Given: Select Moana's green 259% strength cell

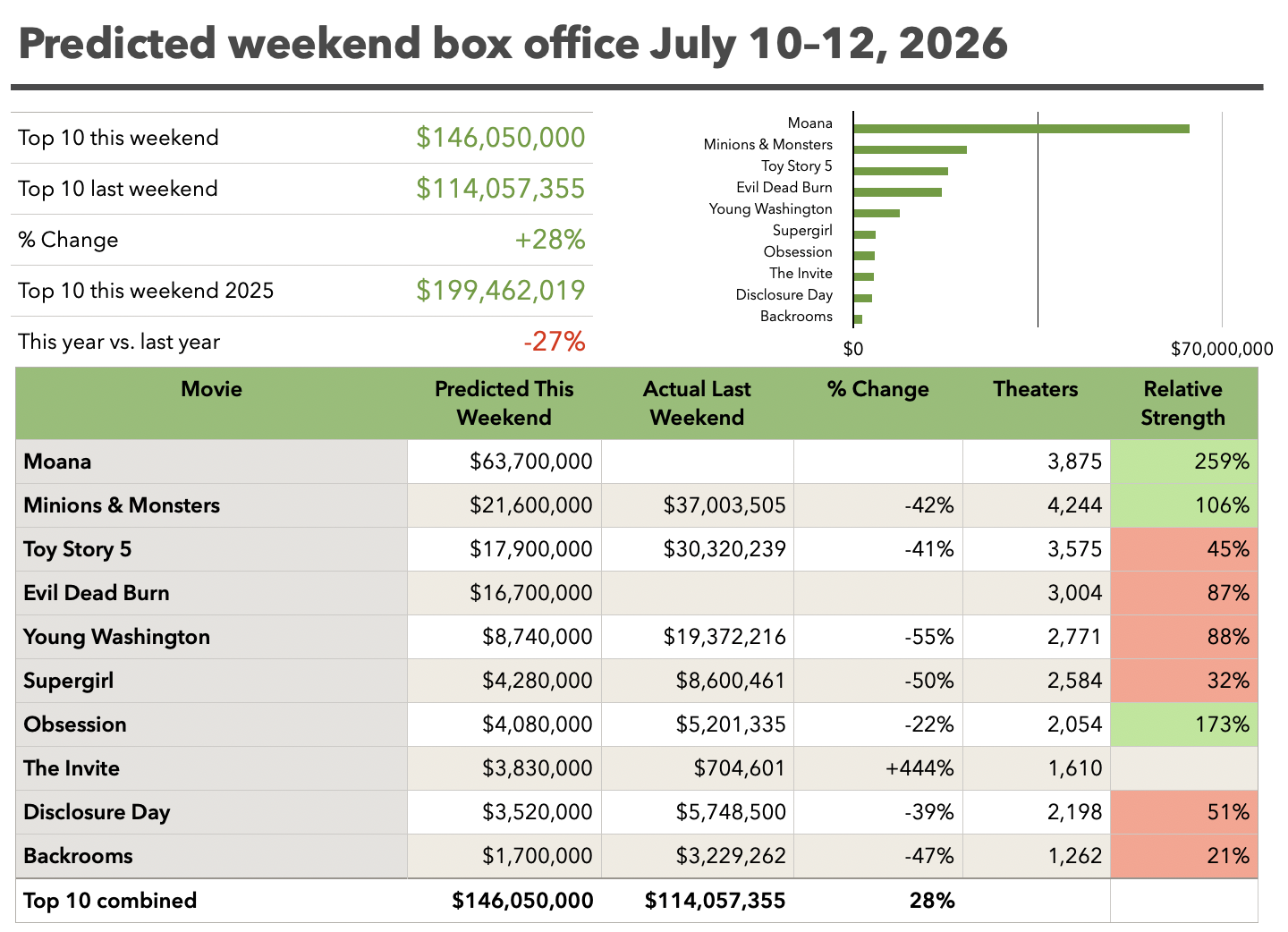Looking at the screenshot, I should tap(1183, 462).
